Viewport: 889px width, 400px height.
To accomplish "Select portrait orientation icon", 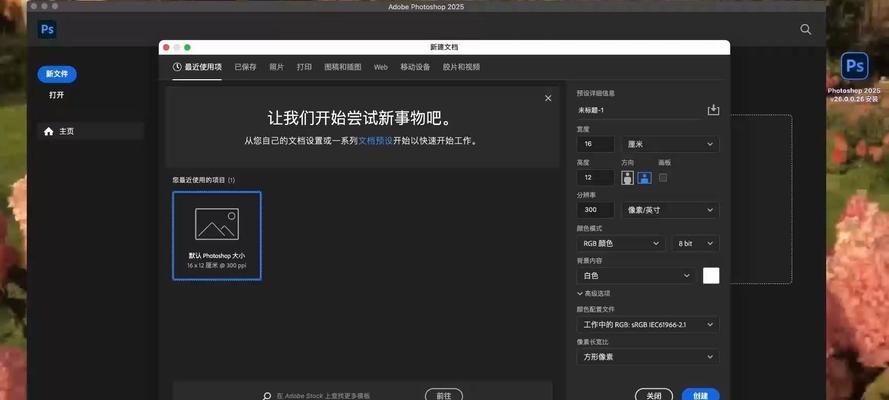I will click(627, 178).
